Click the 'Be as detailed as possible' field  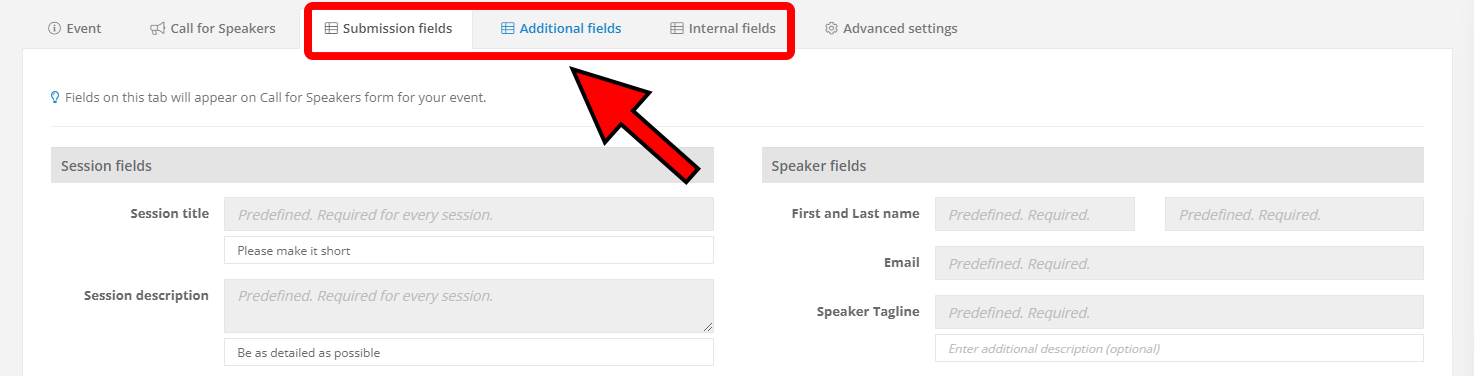click(x=469, y=352)
